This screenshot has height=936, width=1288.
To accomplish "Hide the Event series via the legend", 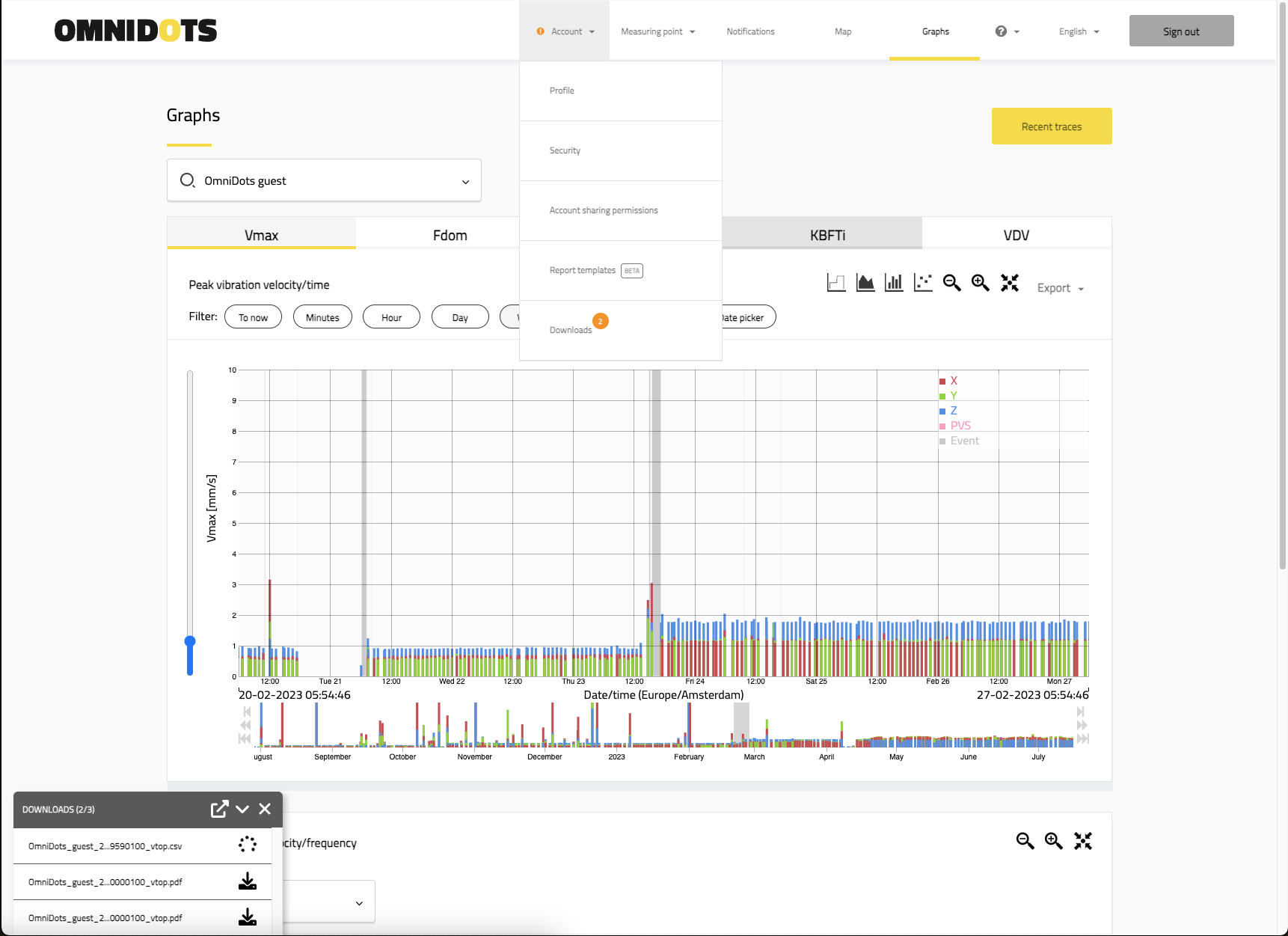I will (964, 441).
